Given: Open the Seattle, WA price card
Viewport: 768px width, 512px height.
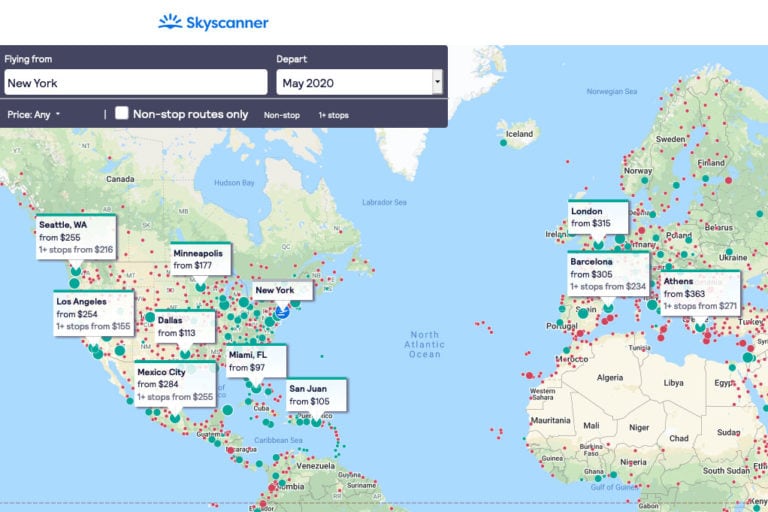Looking at the screenshot, I should pos(76,237).
